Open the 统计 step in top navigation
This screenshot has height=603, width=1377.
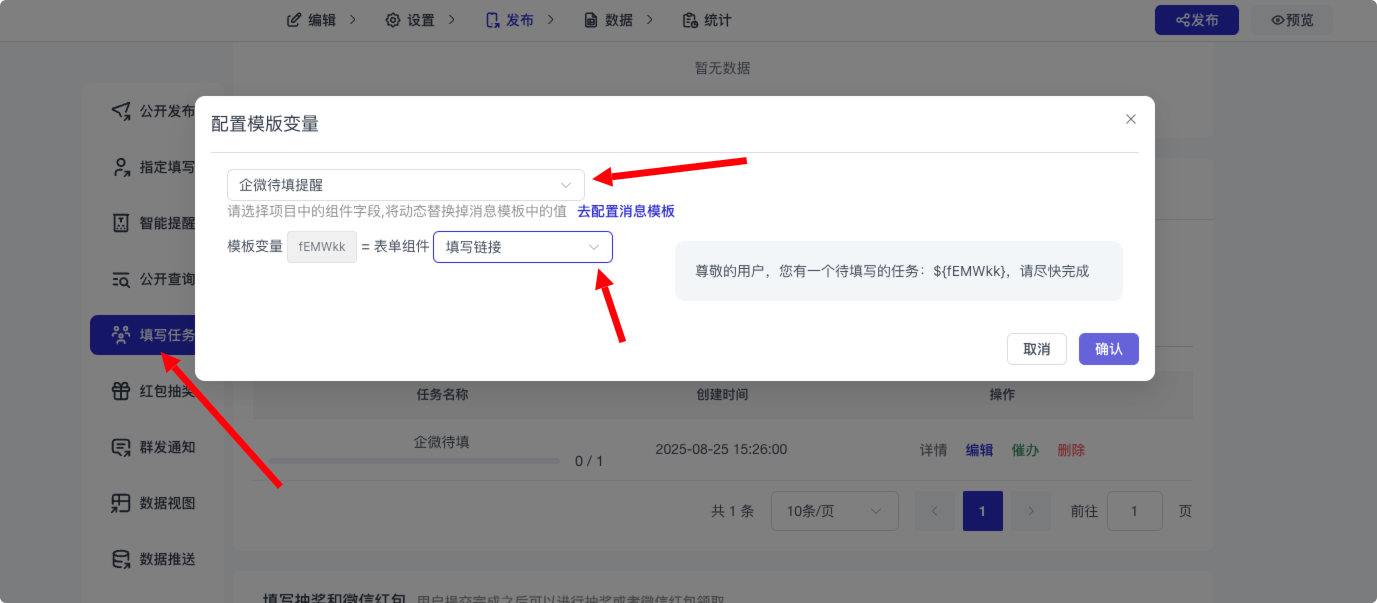pos(707,20)
